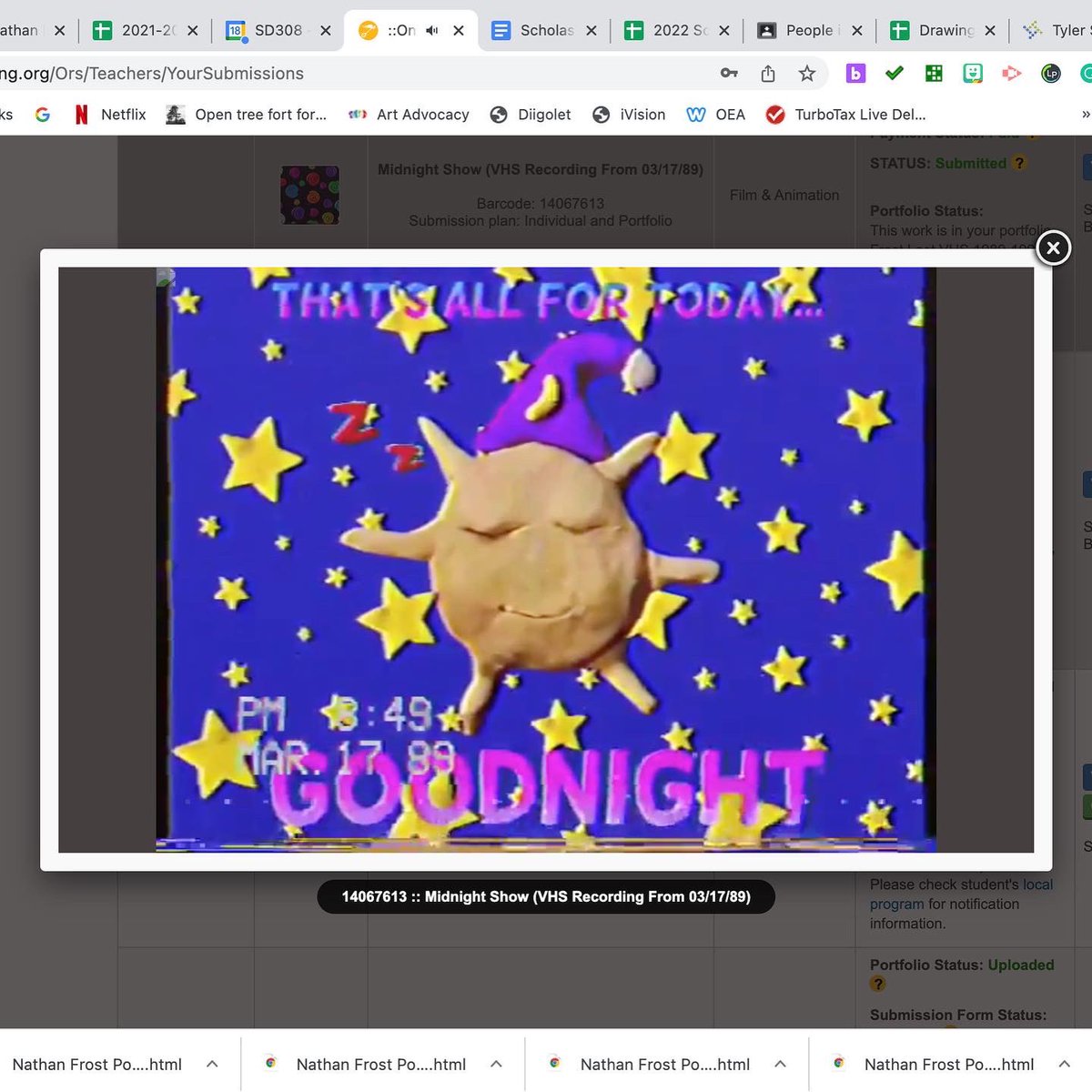Screen dimensions: 1092x1092
Task: Close the 2022 Sc tab
Action: click(x=723, y=31)
